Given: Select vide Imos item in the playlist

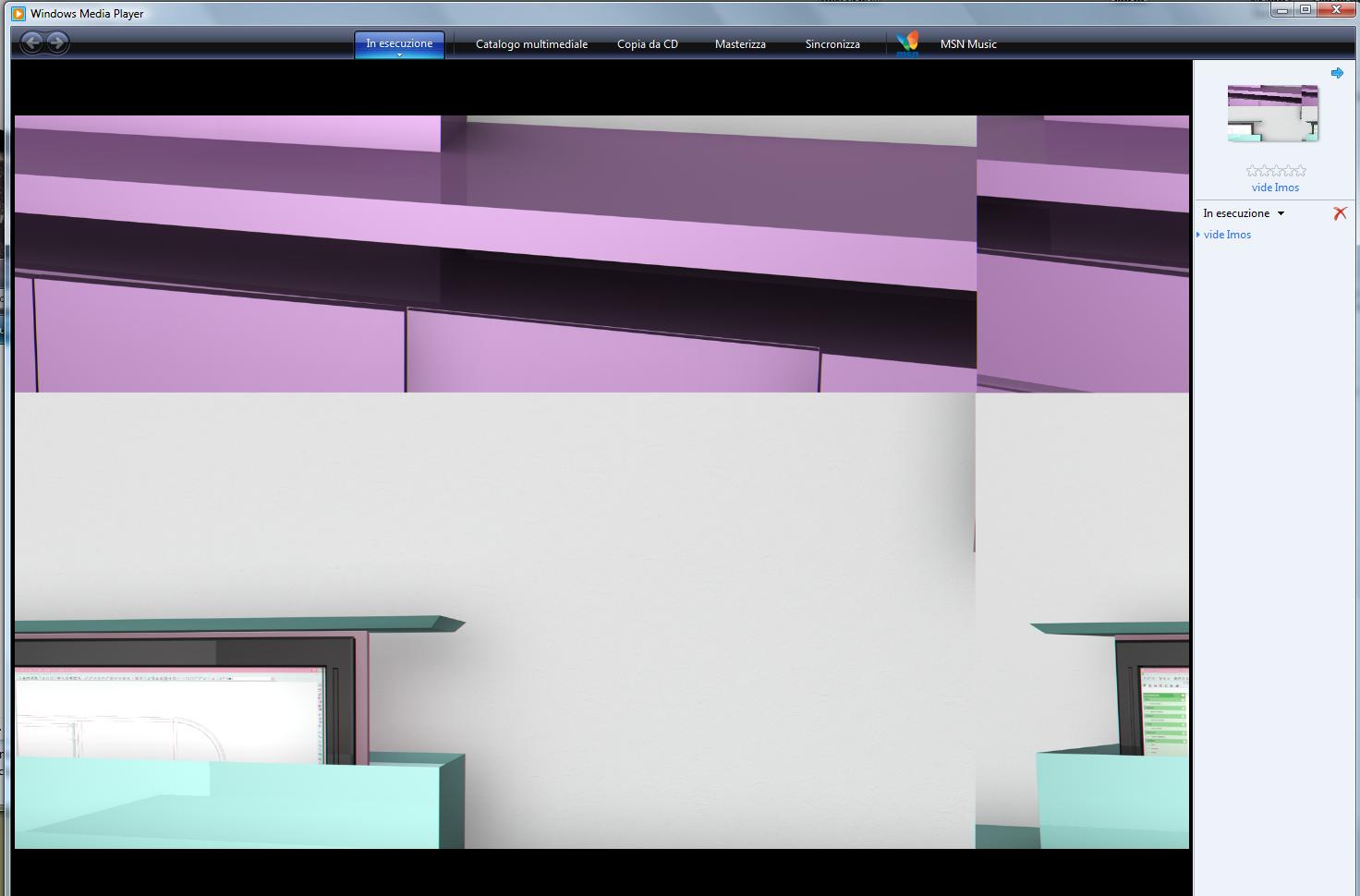Looking at the screenshot, I should pyautogui.click(x=1227, y=235).
